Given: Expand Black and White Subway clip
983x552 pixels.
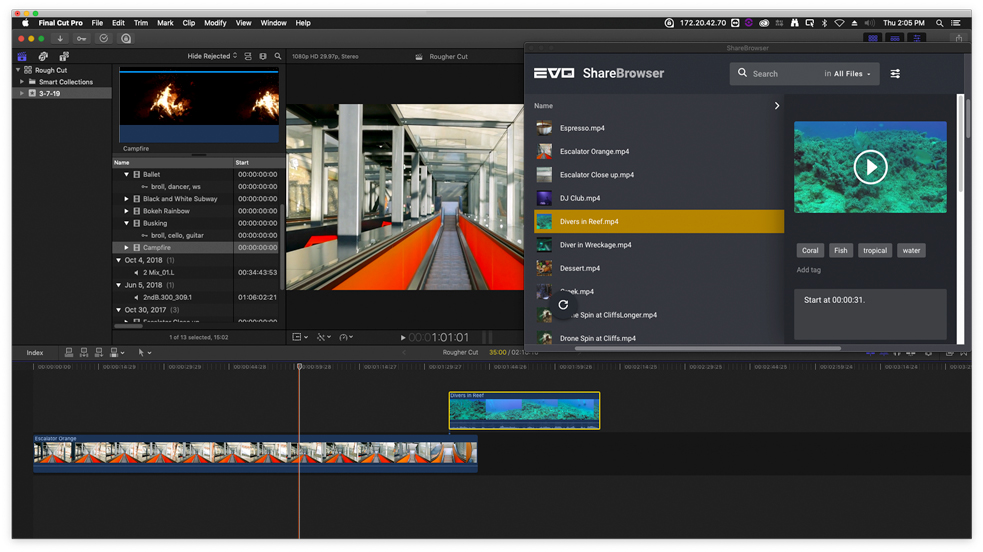Looking at the screenshot, I should tap(126, 199).
